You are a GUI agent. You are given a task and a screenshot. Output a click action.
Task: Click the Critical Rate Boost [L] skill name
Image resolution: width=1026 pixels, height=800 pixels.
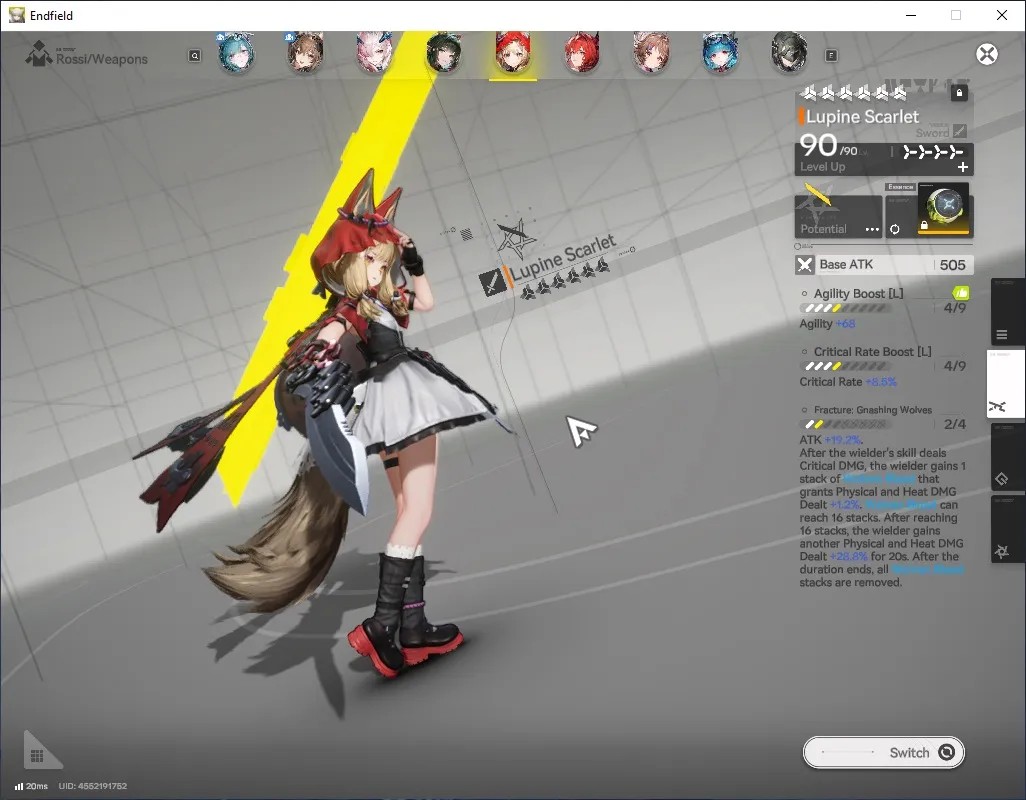click(872, 352)
